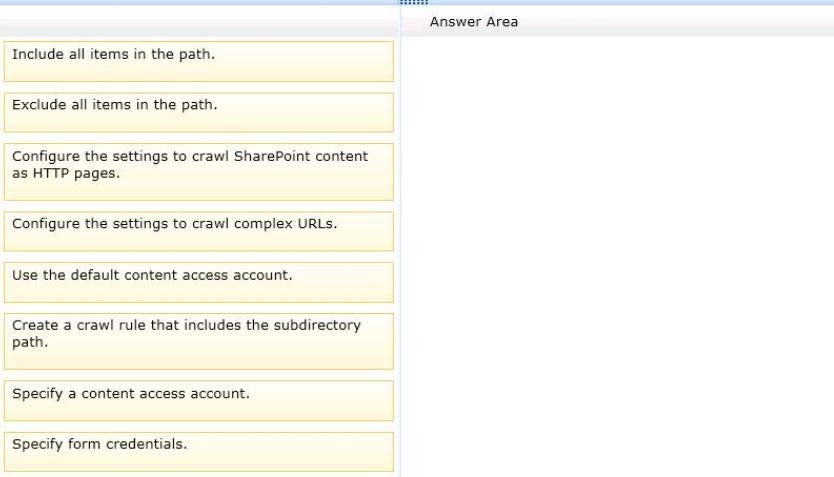
Task: Click the 'Answer Area' header label
Action: [x=473, y=22]
